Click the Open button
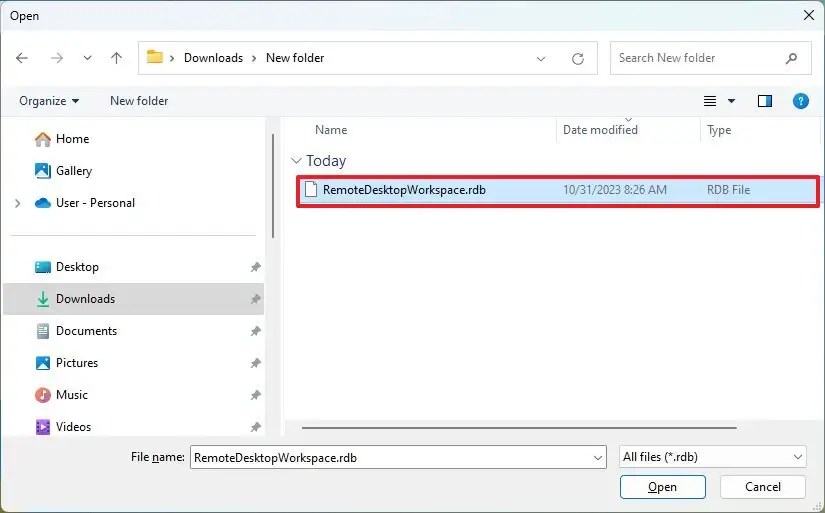The image size is (825, 513). pos(662,487)
